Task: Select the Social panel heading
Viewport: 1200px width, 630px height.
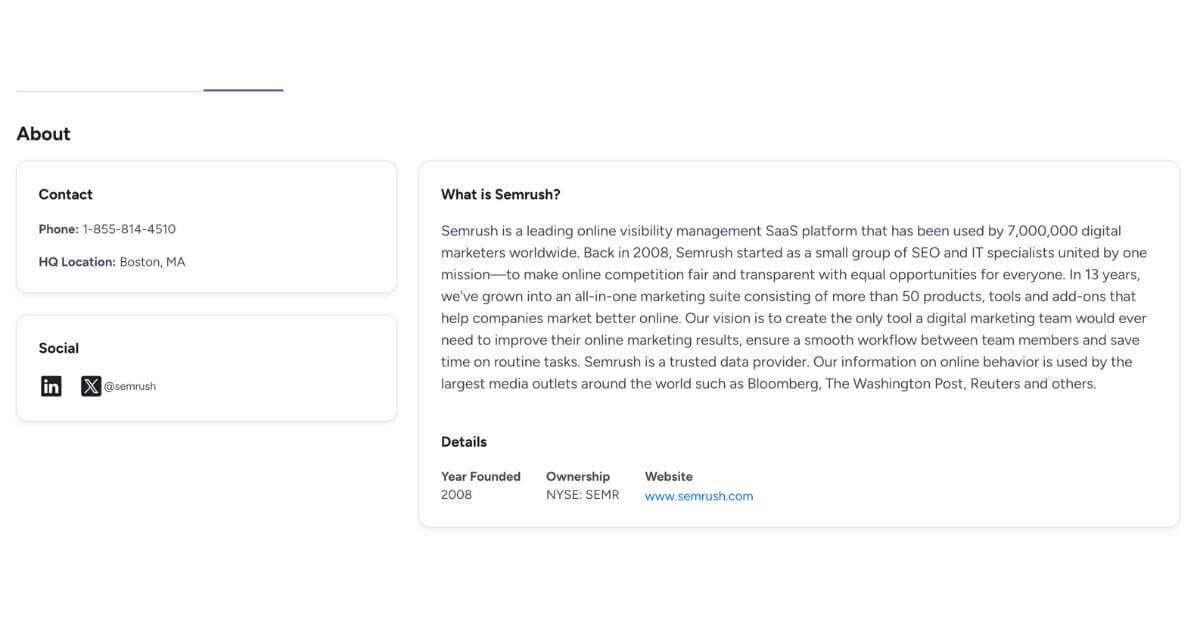Action: 58,348
